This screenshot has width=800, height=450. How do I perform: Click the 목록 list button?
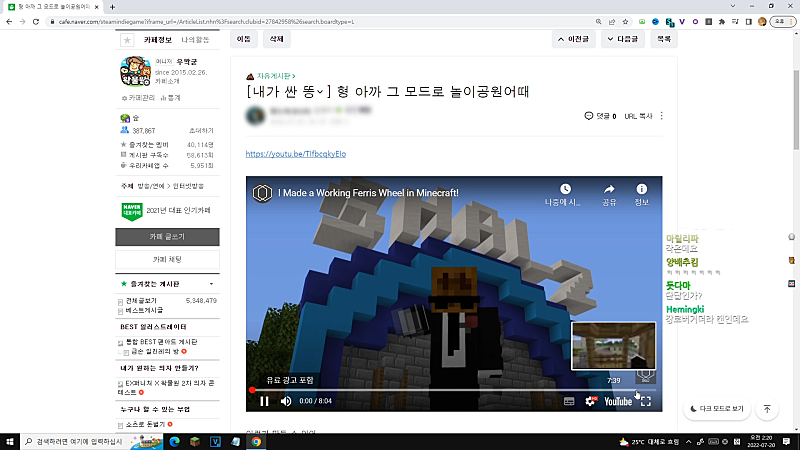(x=664, y=39)
